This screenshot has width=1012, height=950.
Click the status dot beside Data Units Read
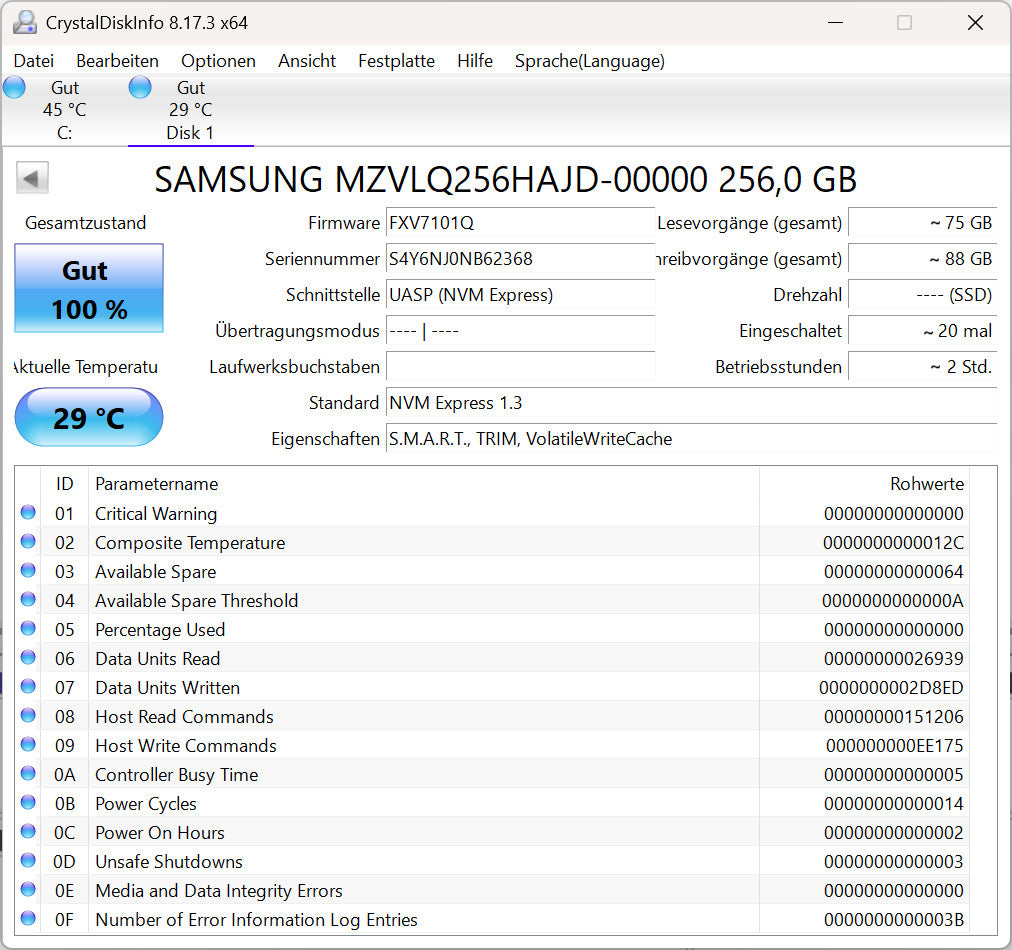pyautogui.click(x=27, y=658)
